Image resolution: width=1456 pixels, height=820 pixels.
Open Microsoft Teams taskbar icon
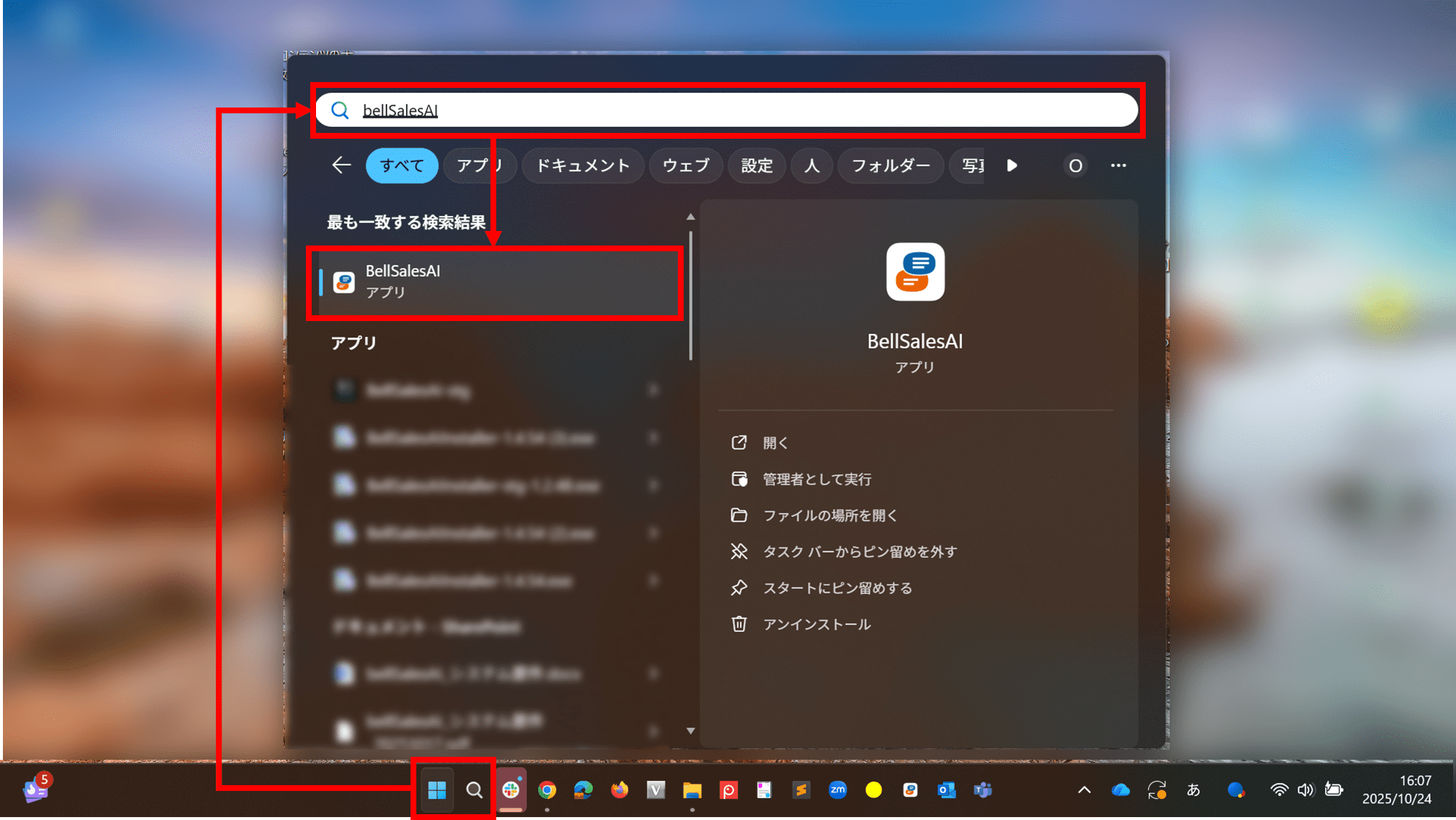click(983, 789)
